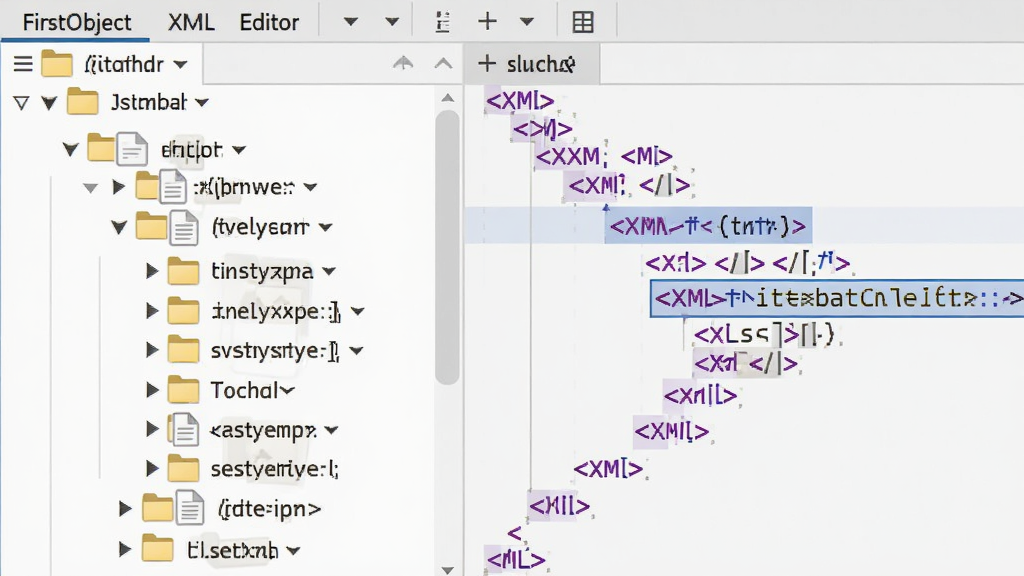Image resolution: width=1024 pixels, height=576 pixels.
Task: Expand the 'svstysrtye' folder
Action: pos(152,351)
